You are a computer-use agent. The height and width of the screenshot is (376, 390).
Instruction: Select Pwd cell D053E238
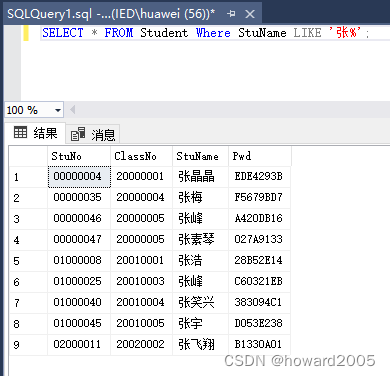259,324
